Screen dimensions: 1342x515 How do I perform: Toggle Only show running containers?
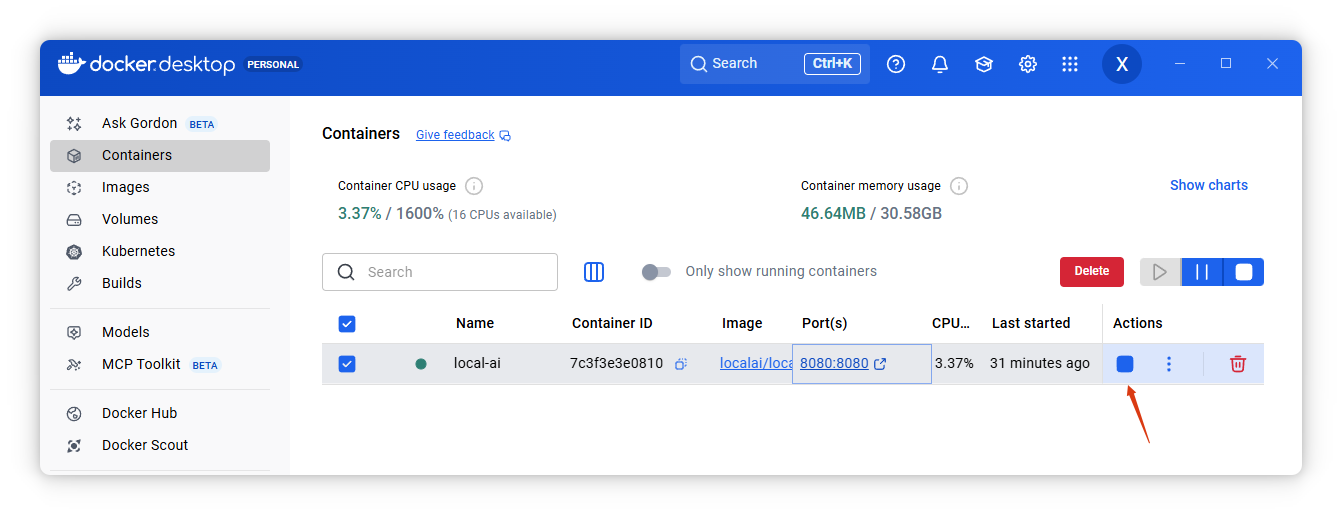(656, 272)
